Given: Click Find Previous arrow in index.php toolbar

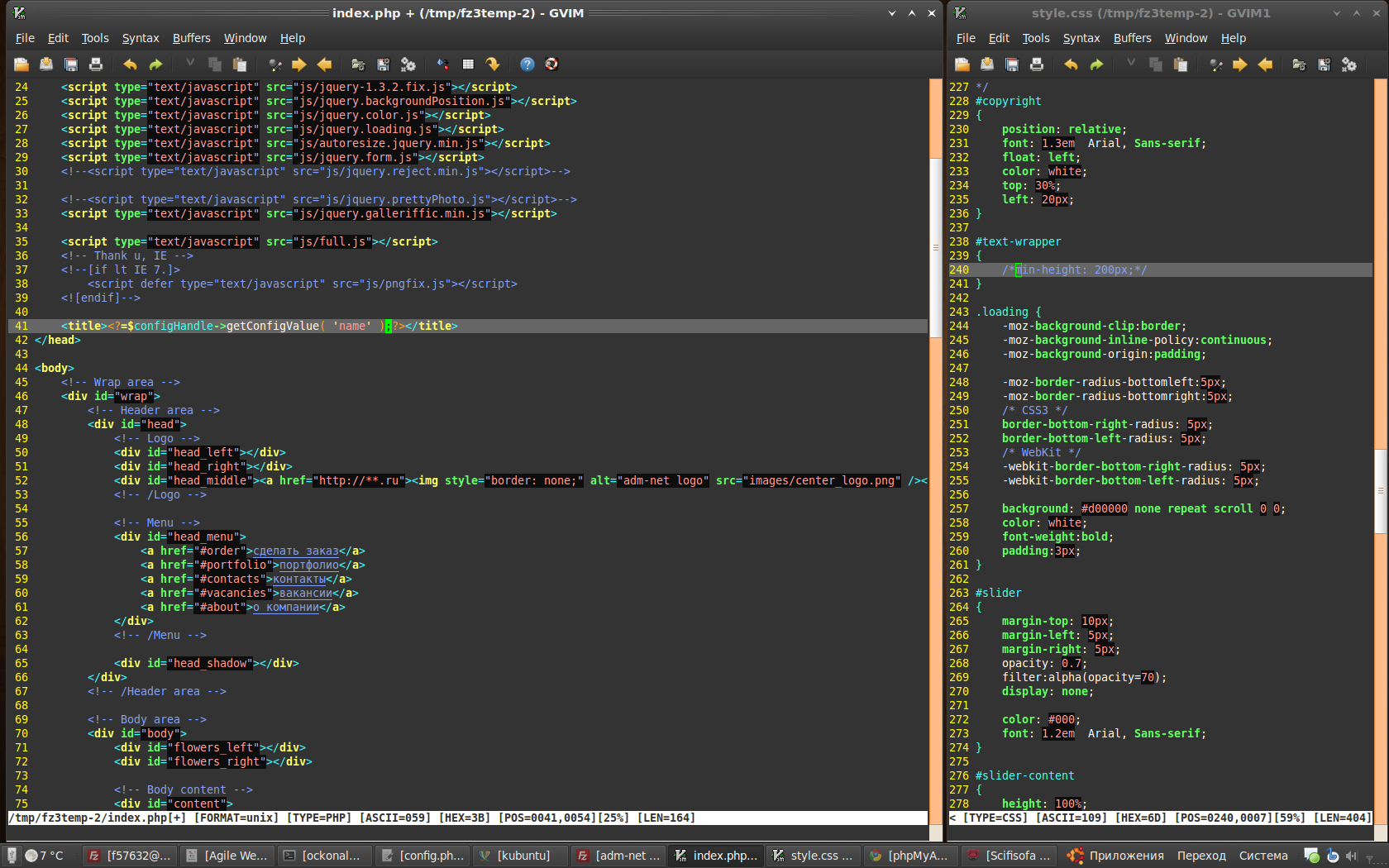Looking at the screenshot, I should pyautogui.click(x=324, y=64).
